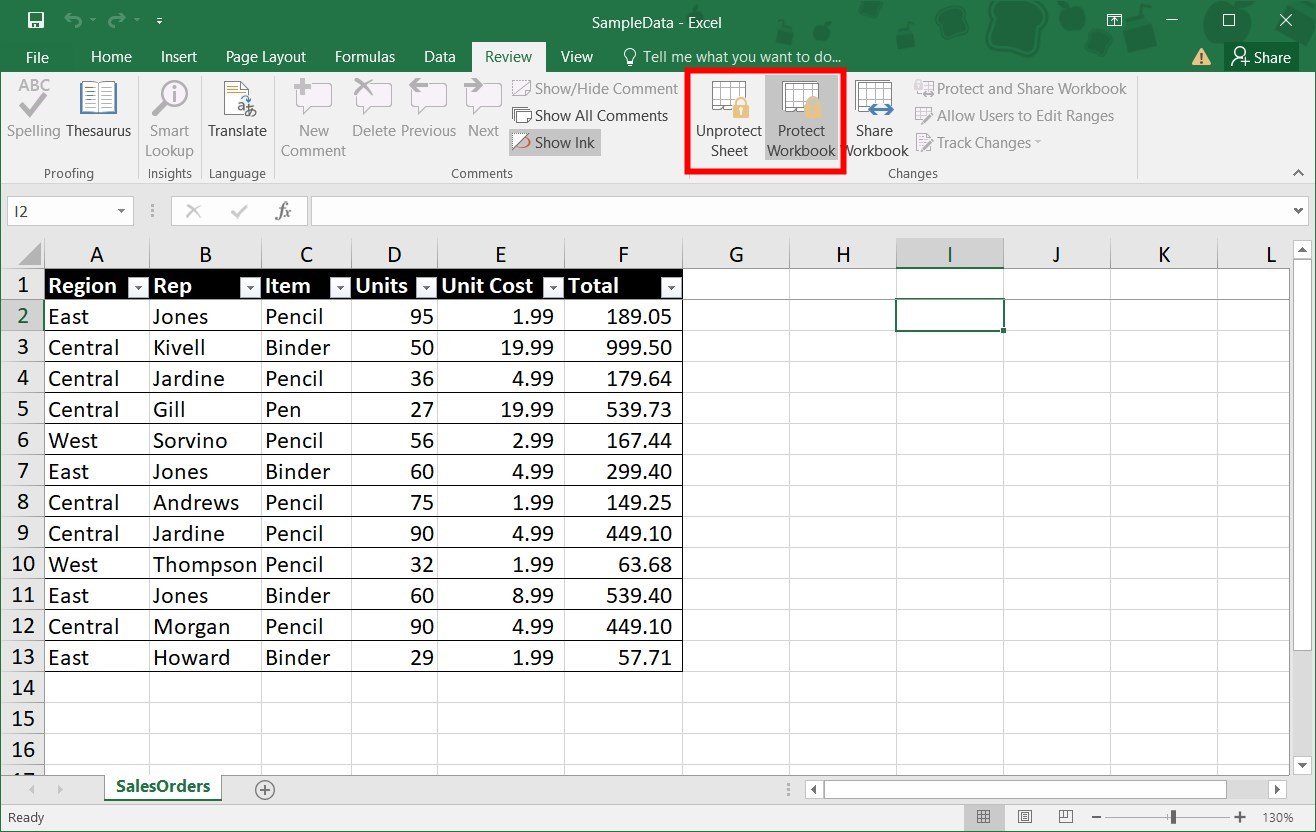Click the cell containing Kivell
Image resolution: width=1316 pixels, height=832 pixels.
(x=205, y=347)
